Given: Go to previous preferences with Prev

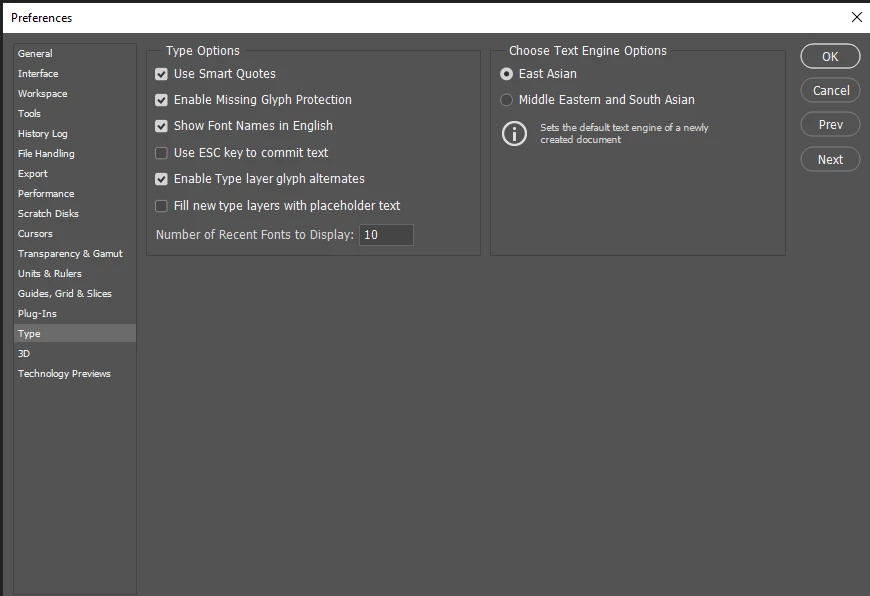Looking at the screenshot, I should 830,125.
